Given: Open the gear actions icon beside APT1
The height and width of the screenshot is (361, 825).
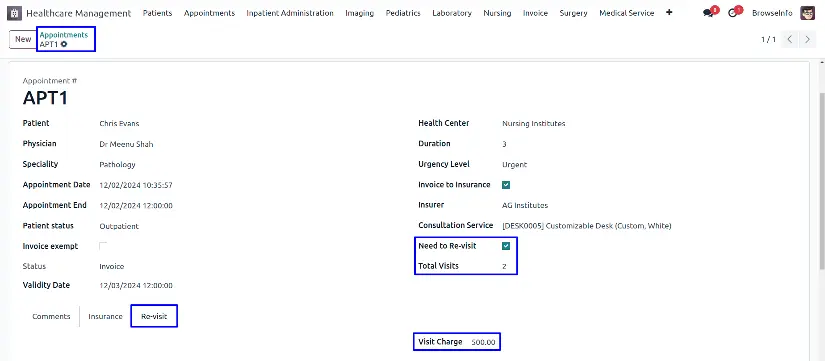Looking at the screenshot, I should pyautogui.click(x=64, y=45).
